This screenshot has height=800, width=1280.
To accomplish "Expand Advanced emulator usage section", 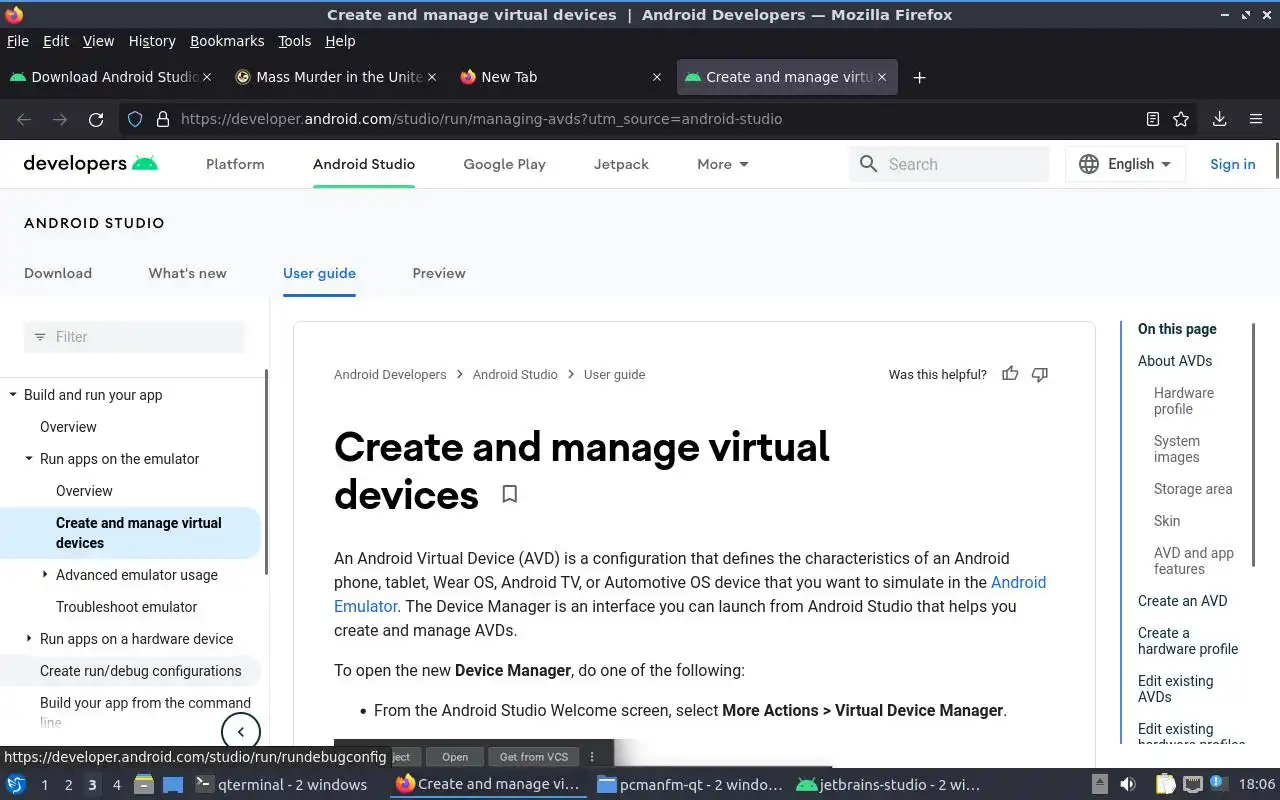I will [45, 575].
